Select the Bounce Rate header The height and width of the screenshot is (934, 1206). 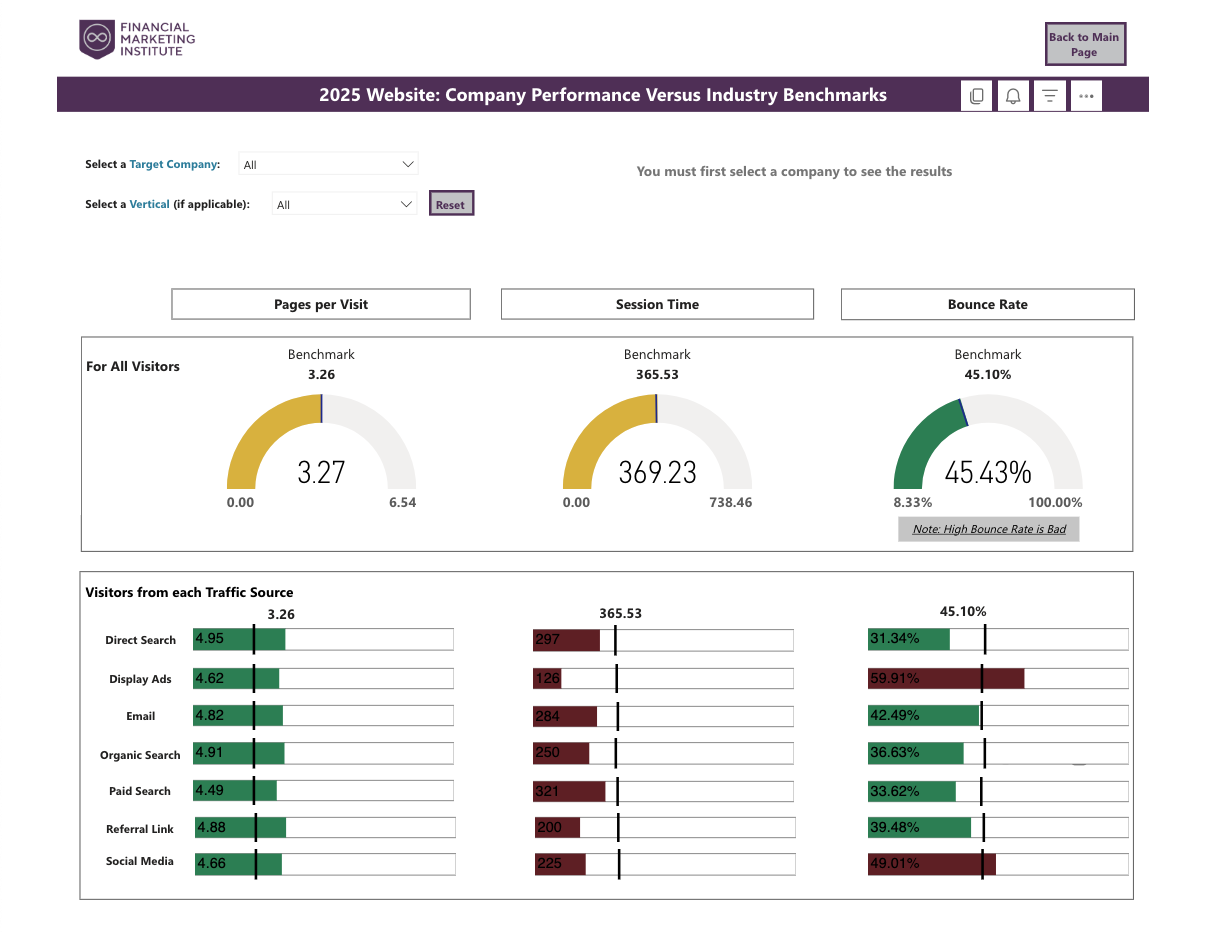988,304
